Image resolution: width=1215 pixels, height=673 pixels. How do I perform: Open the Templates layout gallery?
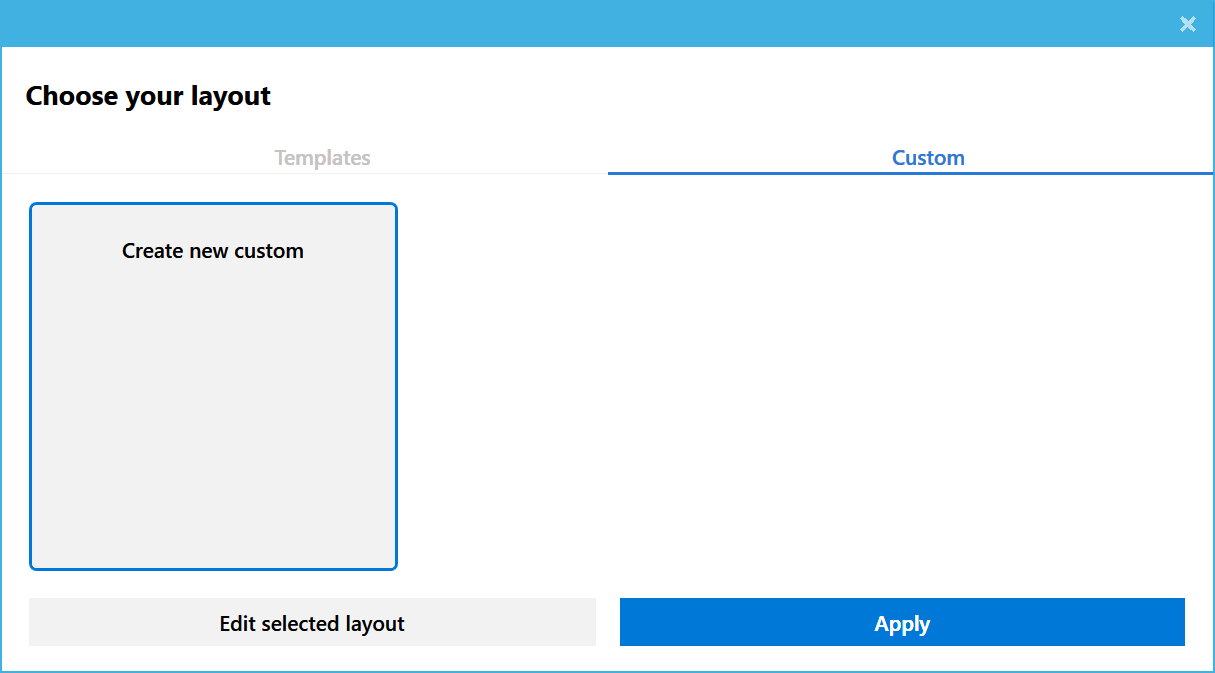tap(322, 157)
